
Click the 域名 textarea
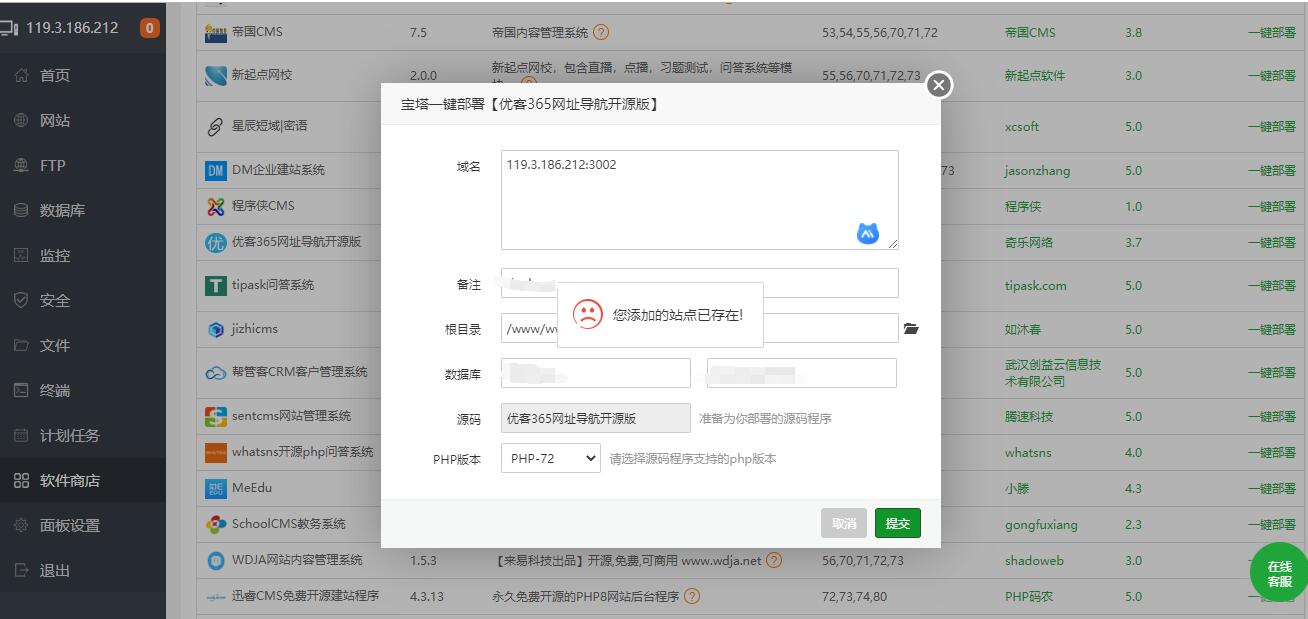699,200
